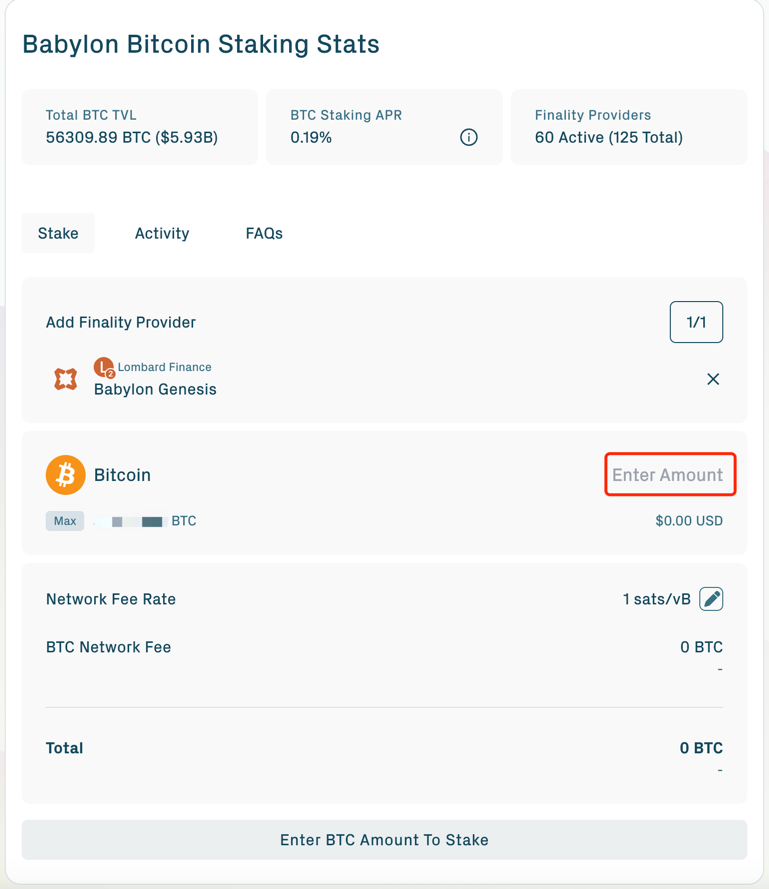Click the Max button
The height and width of the screenshot is (889, 769).
click(x=64, y=521)
